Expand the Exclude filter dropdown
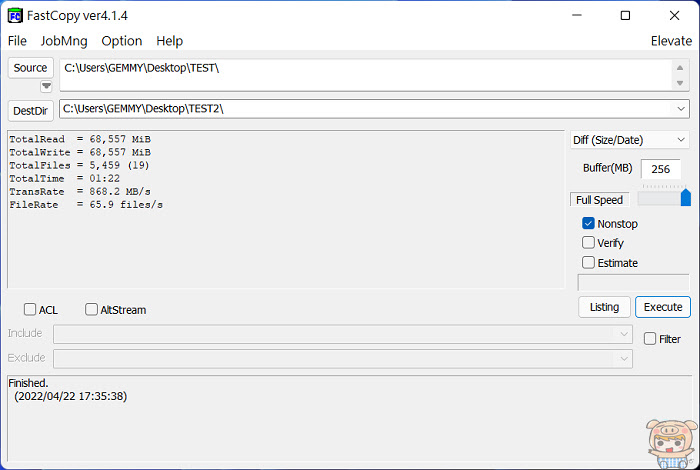The height and width of the screenshot is (470, 700). 624,358
